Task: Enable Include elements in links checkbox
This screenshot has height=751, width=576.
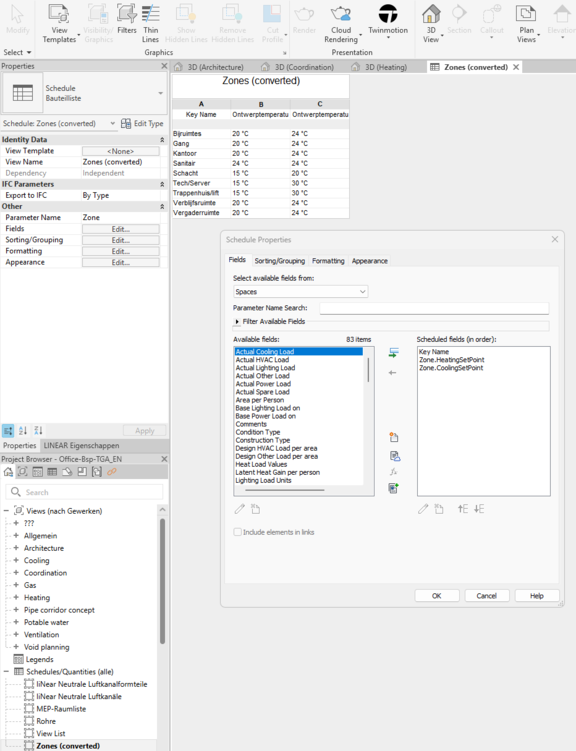Action: (x=237, y=532)
